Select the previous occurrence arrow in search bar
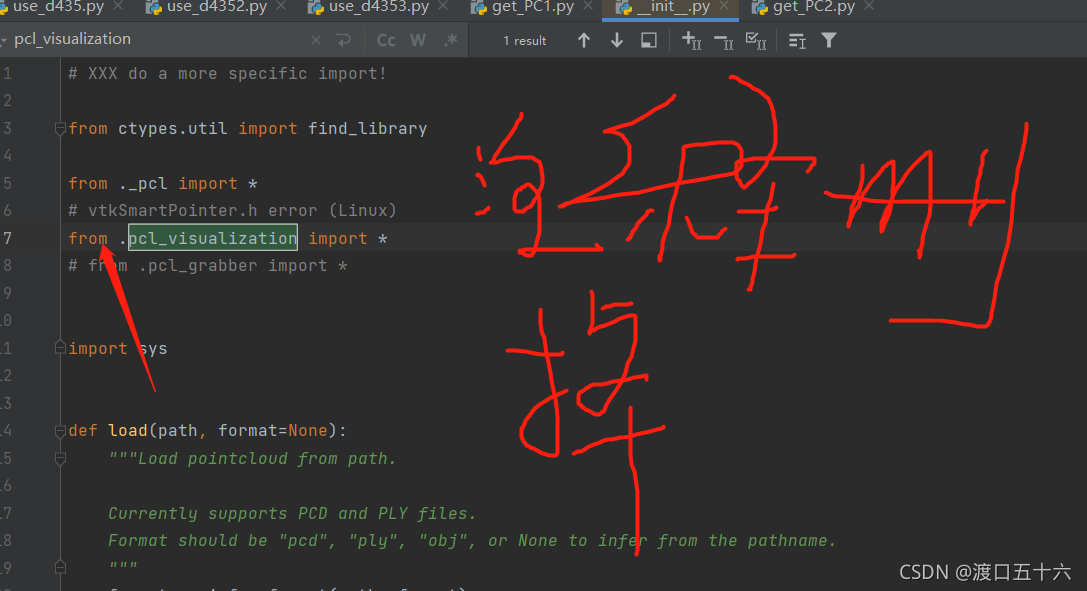Screen dimensions: 1087x591 click(x=584, y=40)
